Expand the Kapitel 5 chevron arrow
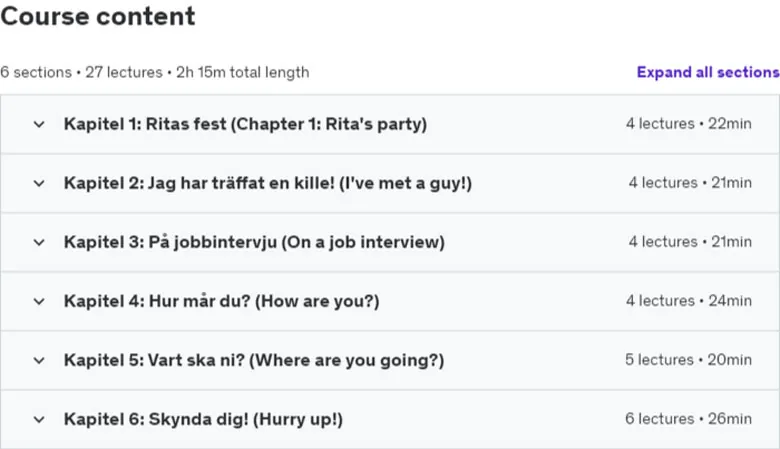780x449 pixels. point(39,360)
